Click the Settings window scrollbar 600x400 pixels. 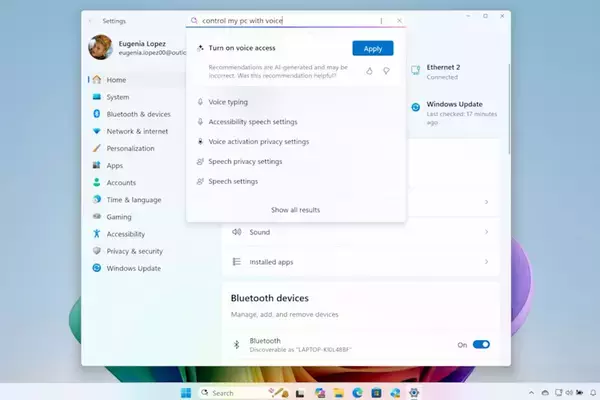tap(509, 109)
